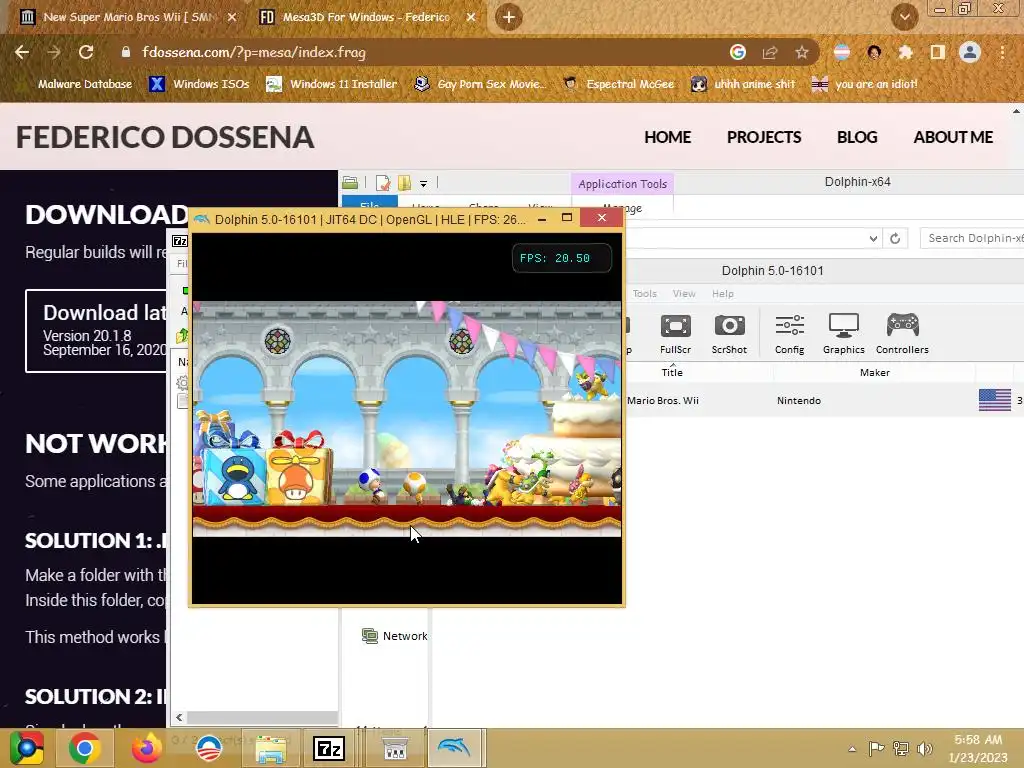
Task: Click the network tray icon
Action: [901, 748]
